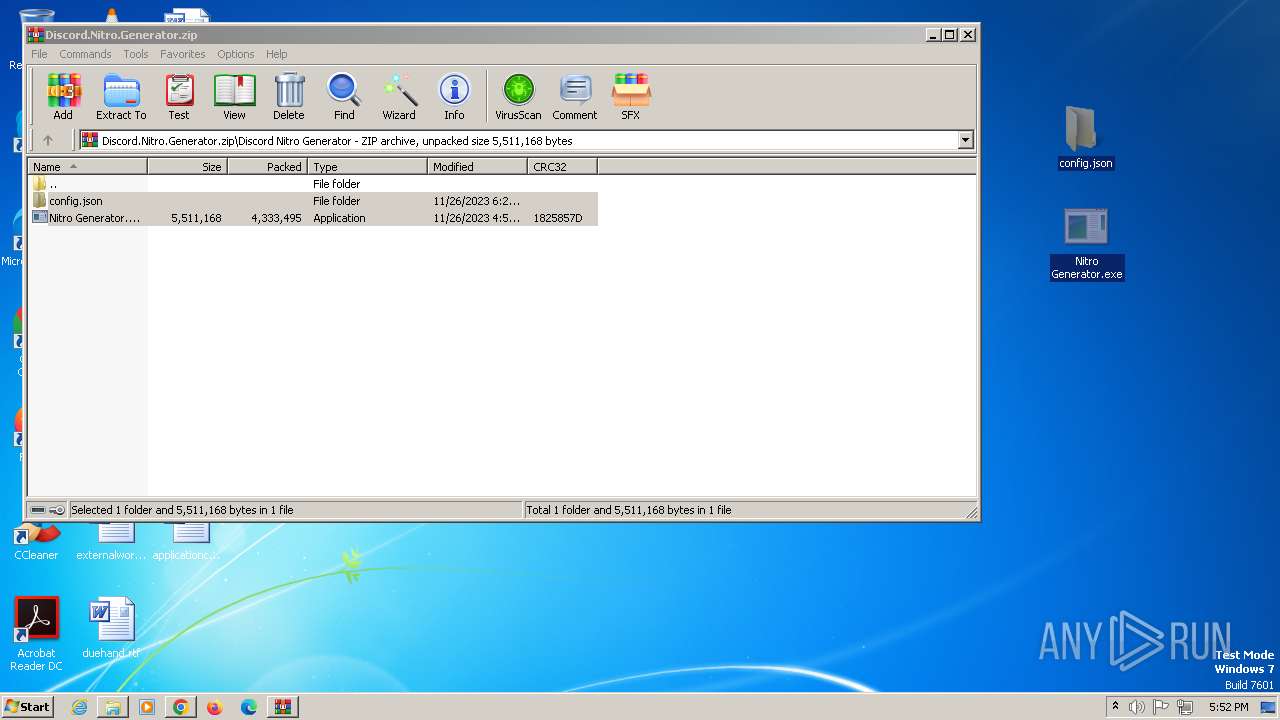The width and height of the screenshot is (1280, 720).
Task: Click the archive icon in address bar
Action: pyautogui.click(x=90, y=141)
